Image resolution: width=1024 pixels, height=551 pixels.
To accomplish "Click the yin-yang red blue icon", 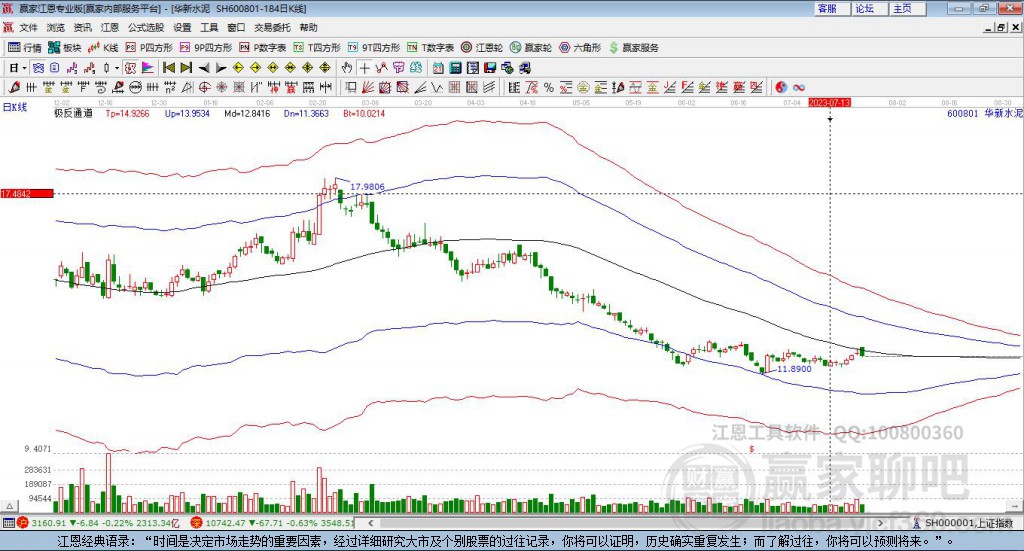I will [x=781, y=87].
